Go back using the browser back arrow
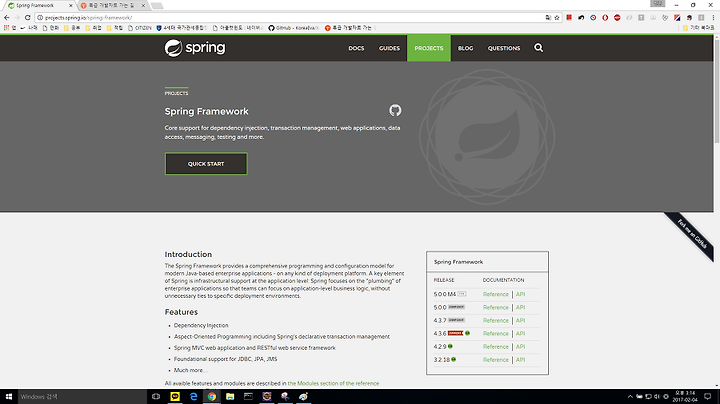Image resolution: width=720 pixels, height=404 pixels. [x=6, y=17]
